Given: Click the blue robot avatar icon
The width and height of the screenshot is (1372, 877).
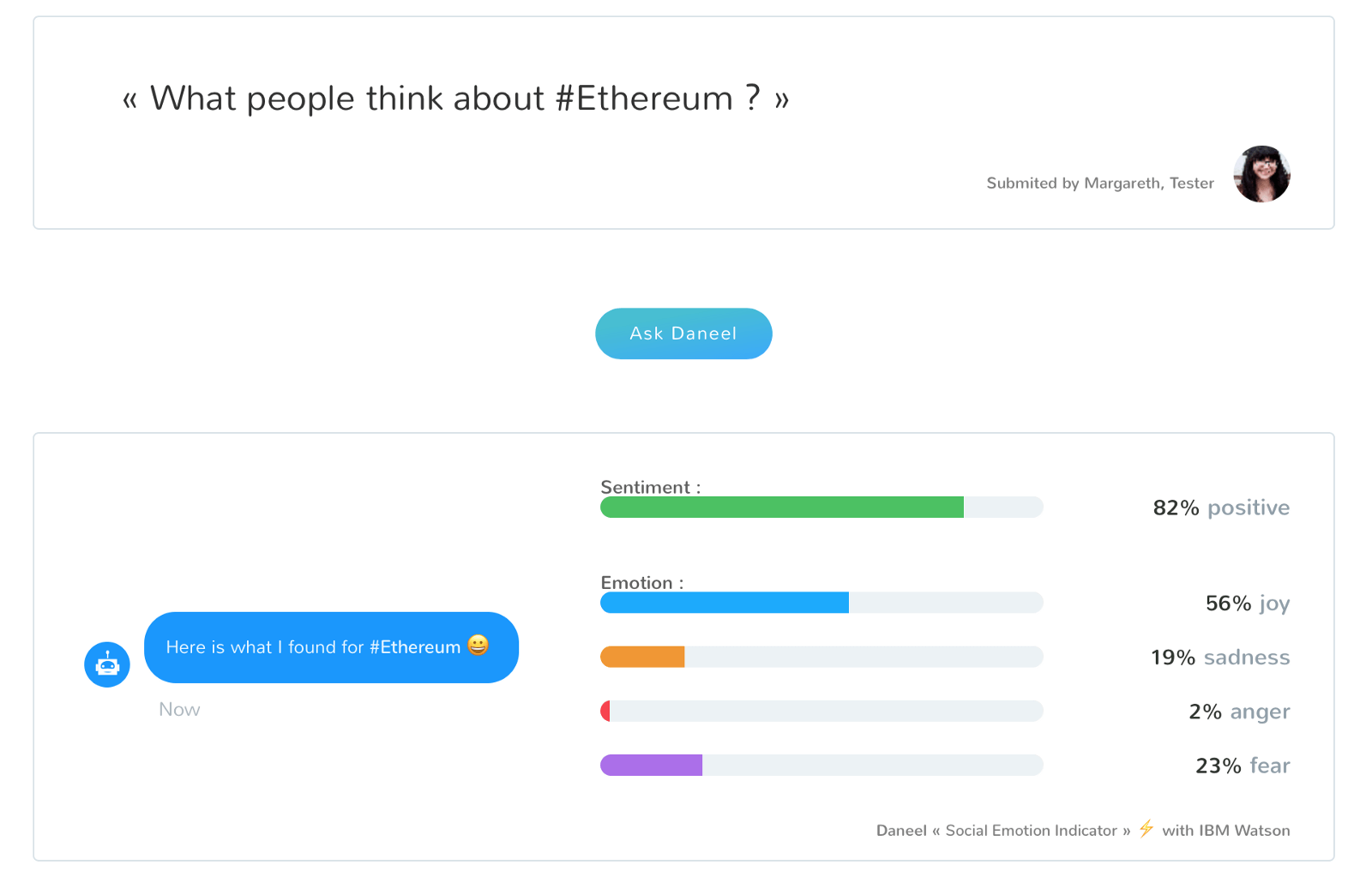Looking at the screenshot, I should (x=107, y=664).
